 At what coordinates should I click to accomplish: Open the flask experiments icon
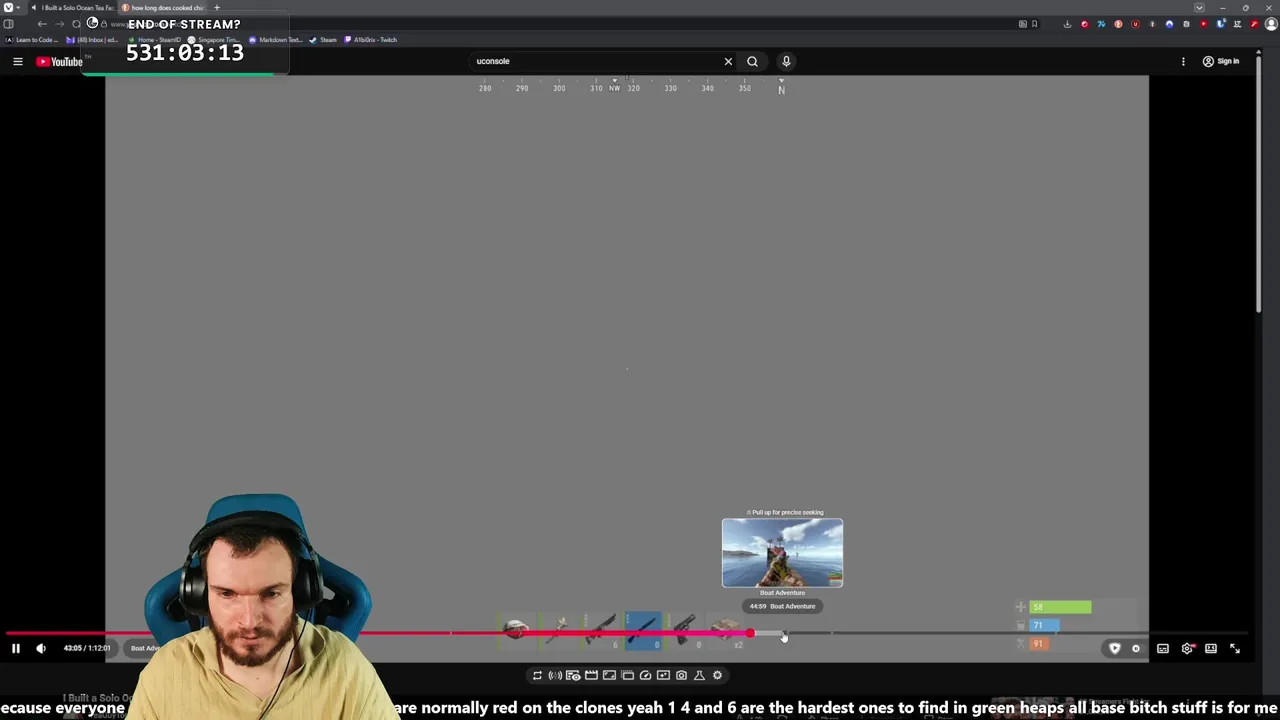(699, 675)
